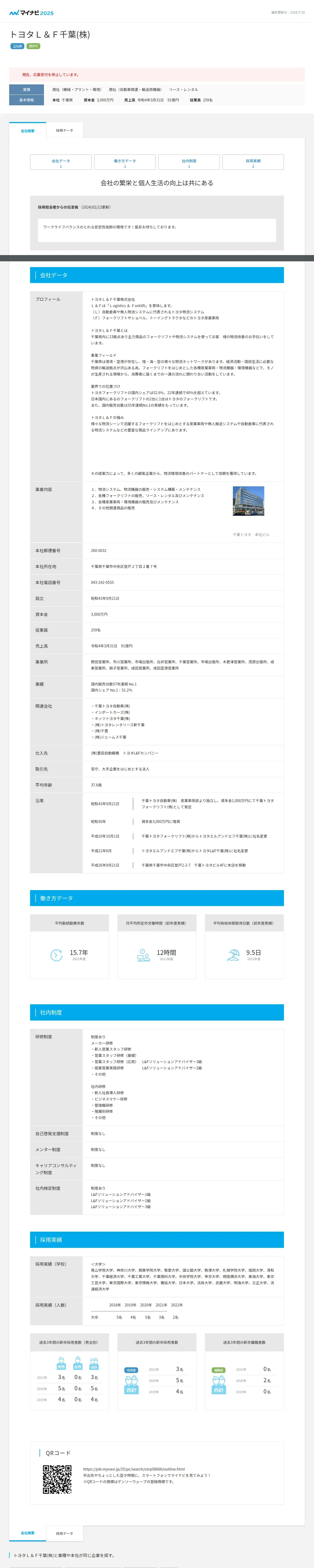Click the 社内制度 blue section header
This screenshot has height=1568, width=314.
[157, 1012]
